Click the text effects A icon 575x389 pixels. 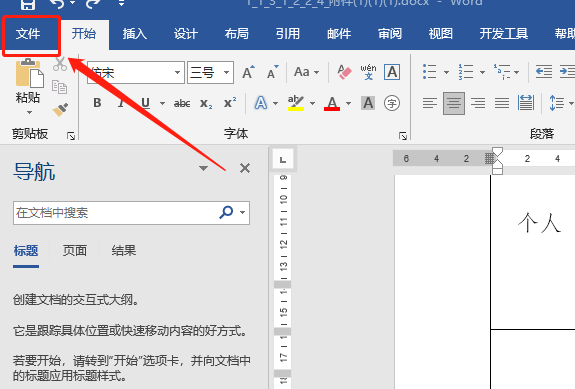coord(261,103)
